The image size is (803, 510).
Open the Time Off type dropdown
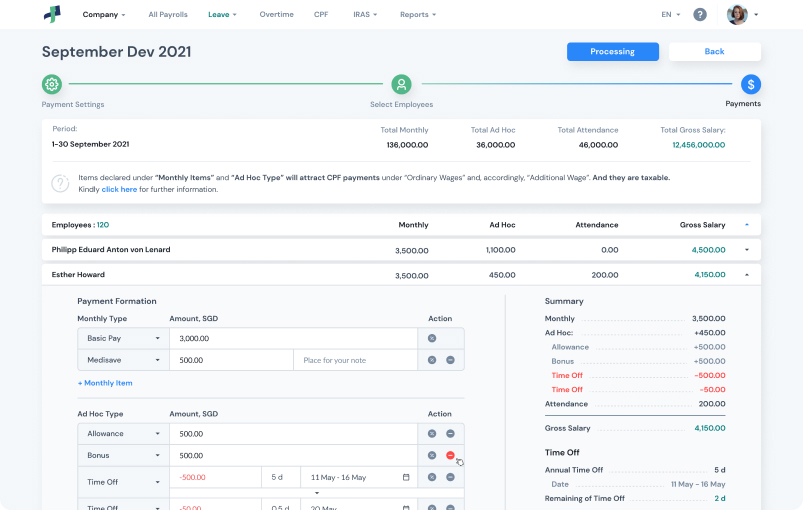click(123, 482)
